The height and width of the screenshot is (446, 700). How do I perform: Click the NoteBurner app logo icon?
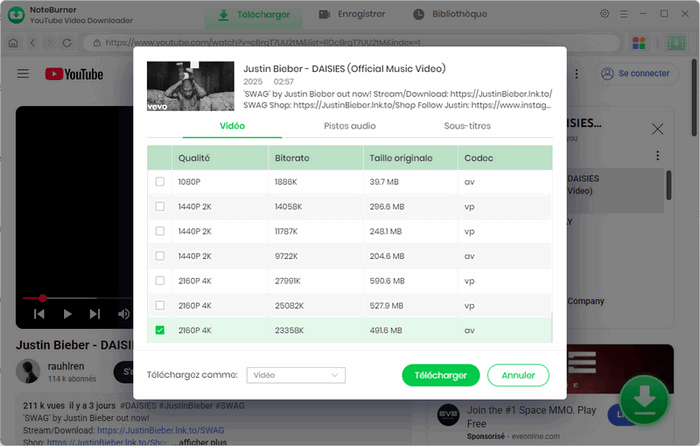pos(17,15)
